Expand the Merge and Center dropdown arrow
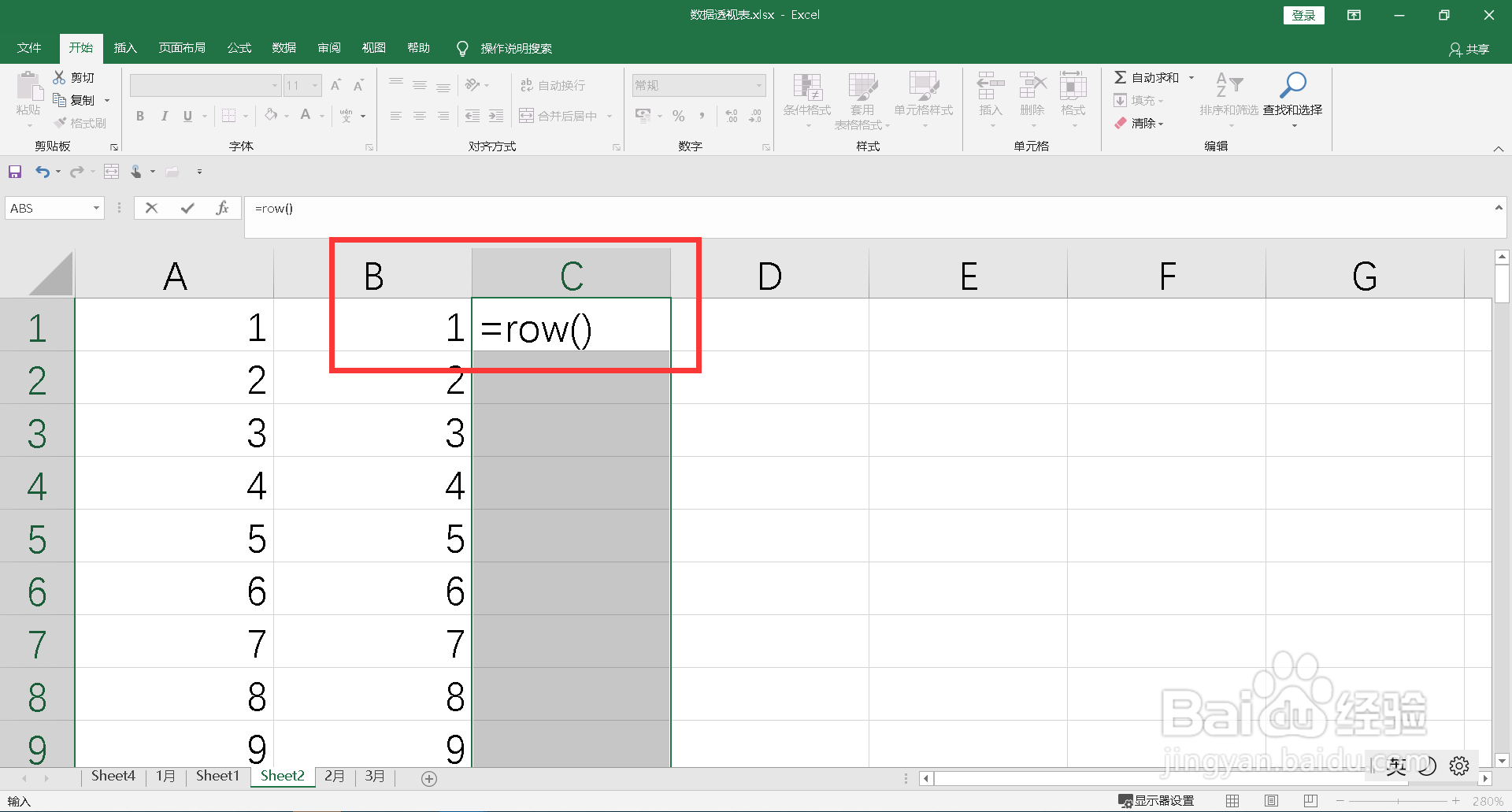The width and height of the screenshot is (1512, 812). [x=610, y=116]
